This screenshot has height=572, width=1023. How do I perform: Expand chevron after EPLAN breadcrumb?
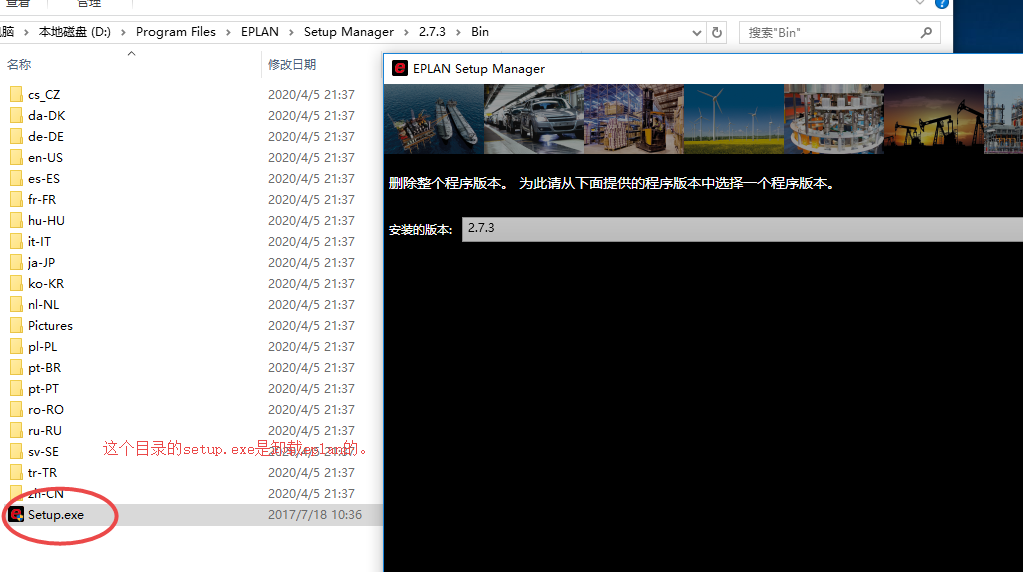point(290,32)
